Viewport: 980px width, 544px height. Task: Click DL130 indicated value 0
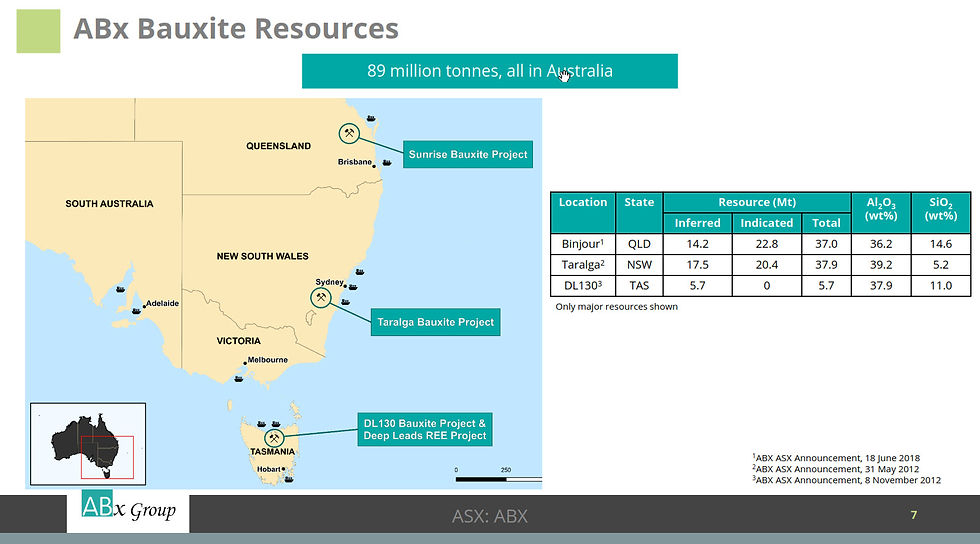pyautogui.click(x=767, y=286)
